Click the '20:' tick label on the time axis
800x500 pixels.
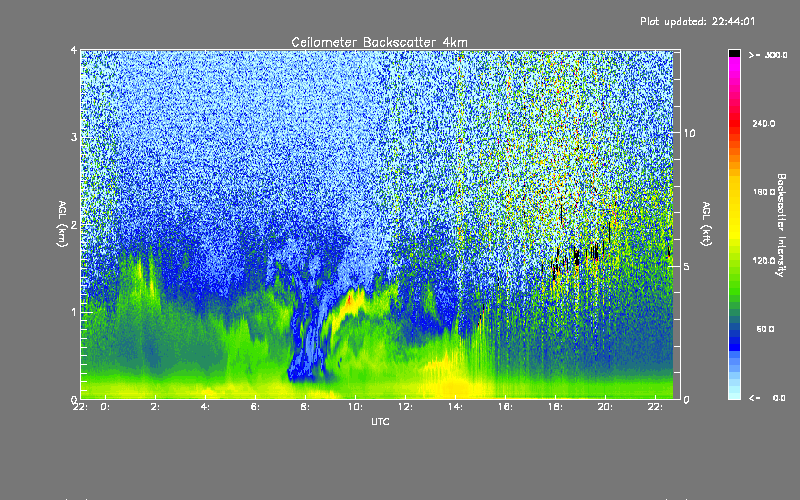[605, 407]
